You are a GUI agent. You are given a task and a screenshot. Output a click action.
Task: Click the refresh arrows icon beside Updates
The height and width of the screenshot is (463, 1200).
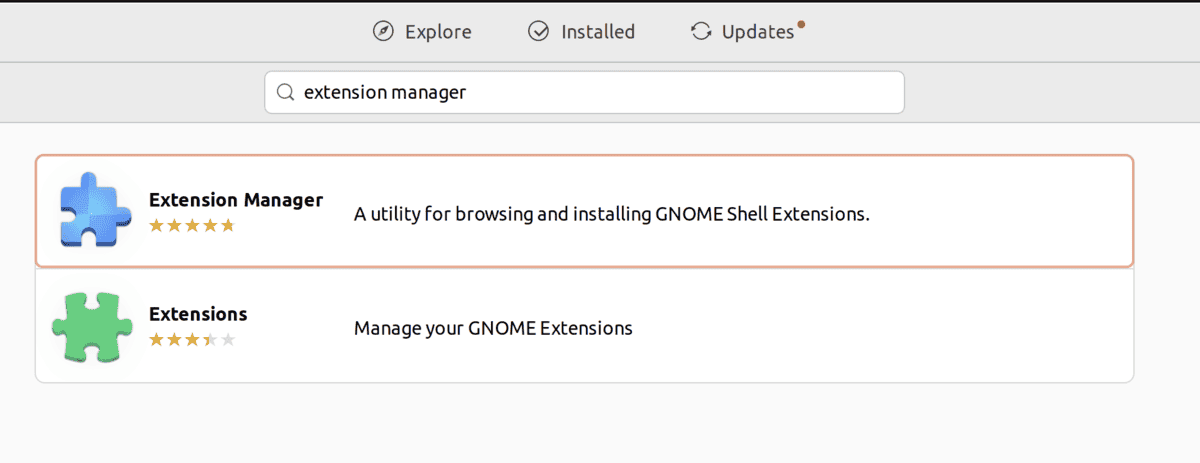click(x=701, y=32)
